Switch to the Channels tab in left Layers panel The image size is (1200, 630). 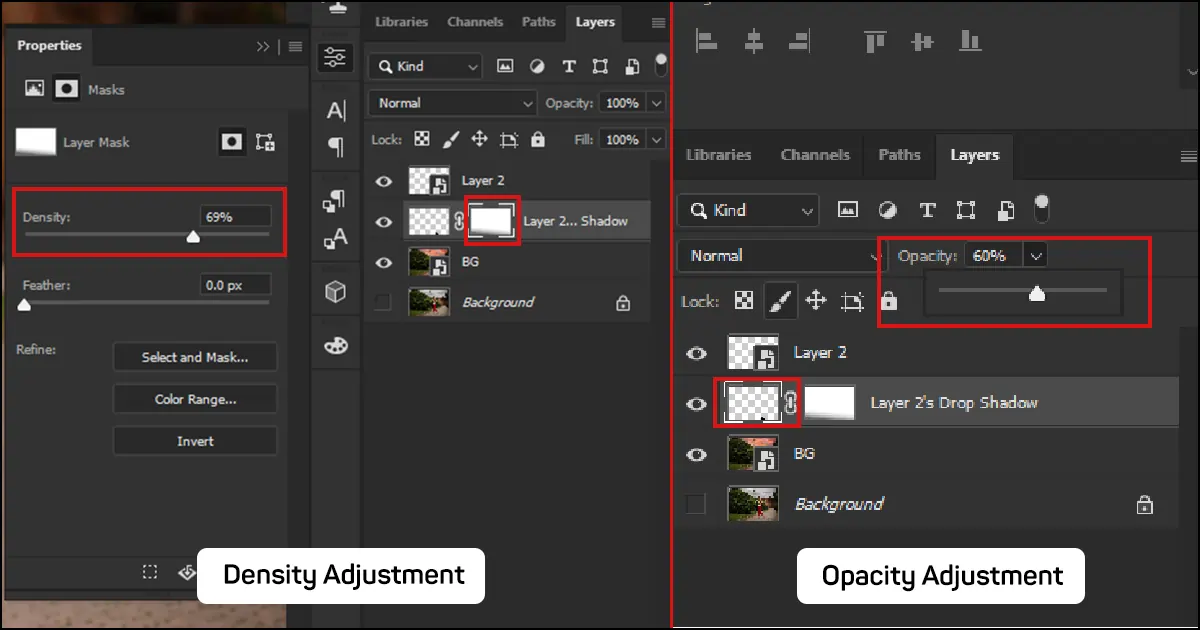click(x=475, y=22)
